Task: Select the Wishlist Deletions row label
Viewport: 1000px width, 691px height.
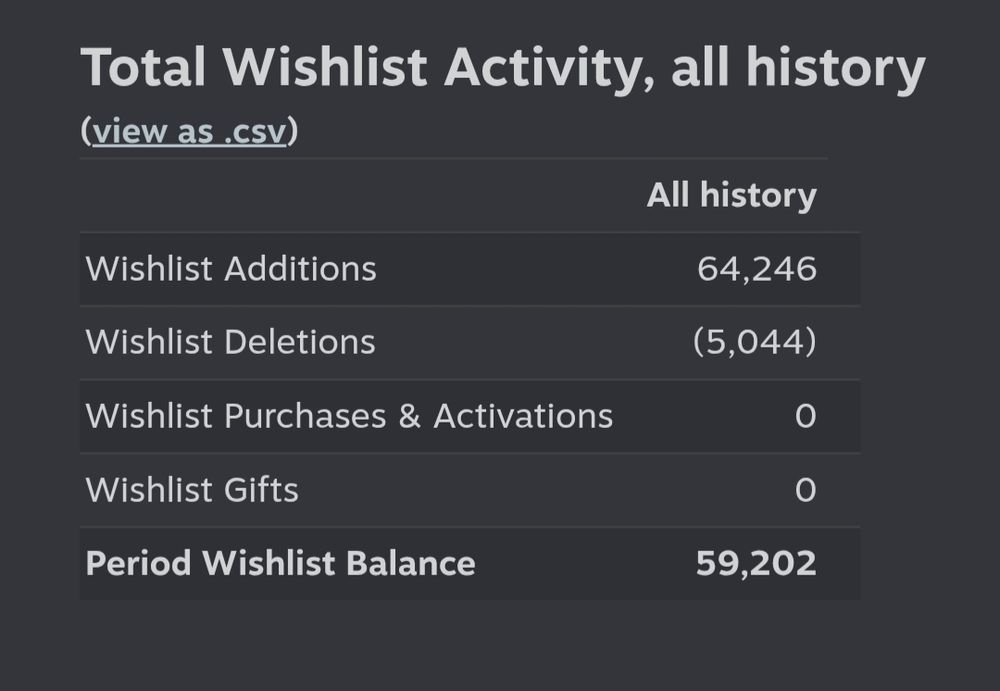Action: click(x=229, y=341)
